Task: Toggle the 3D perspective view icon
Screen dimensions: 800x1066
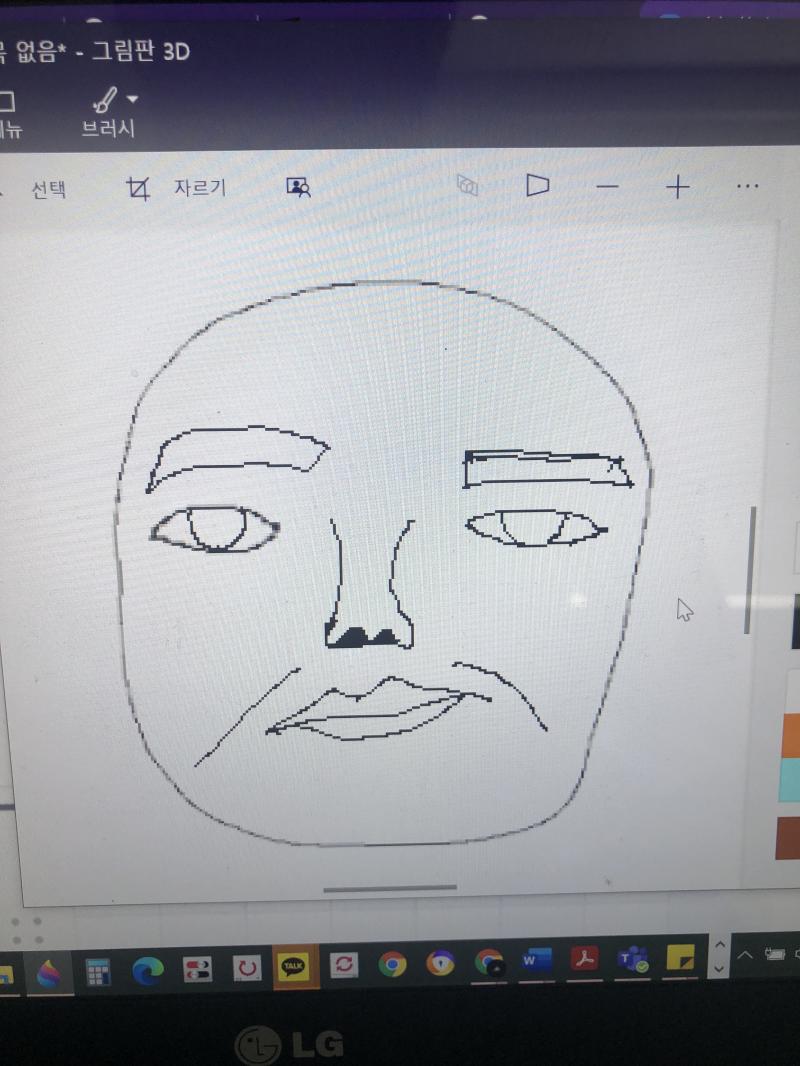Action: tap(538, 185)
